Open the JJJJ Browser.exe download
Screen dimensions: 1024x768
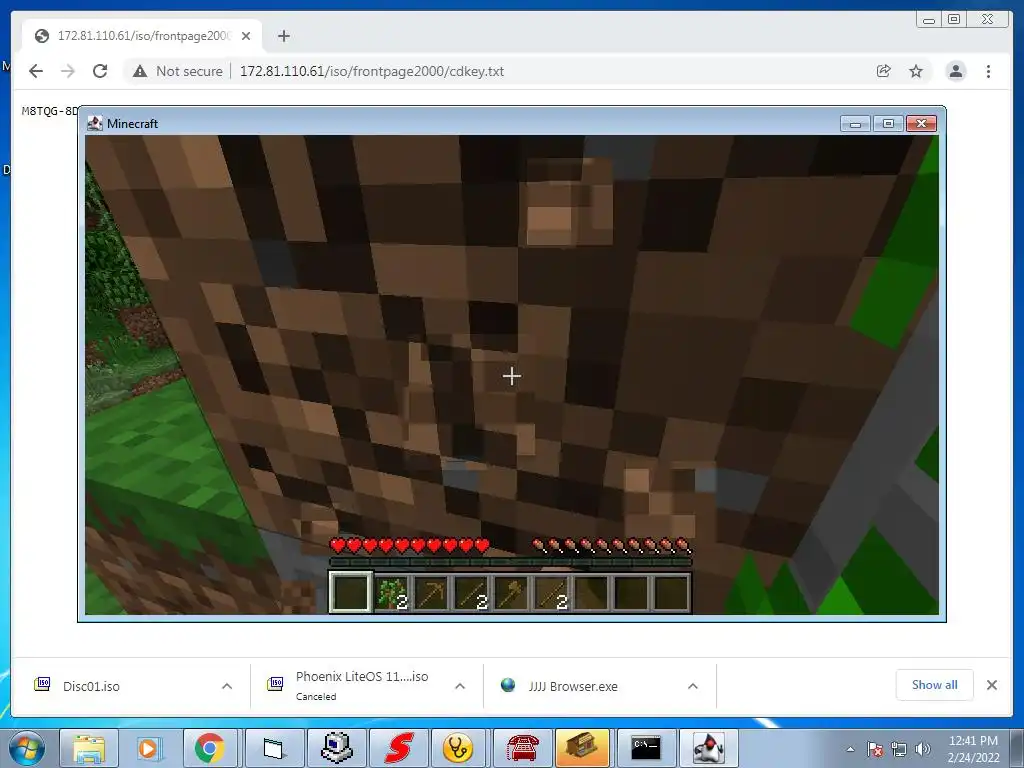point(572,686)
